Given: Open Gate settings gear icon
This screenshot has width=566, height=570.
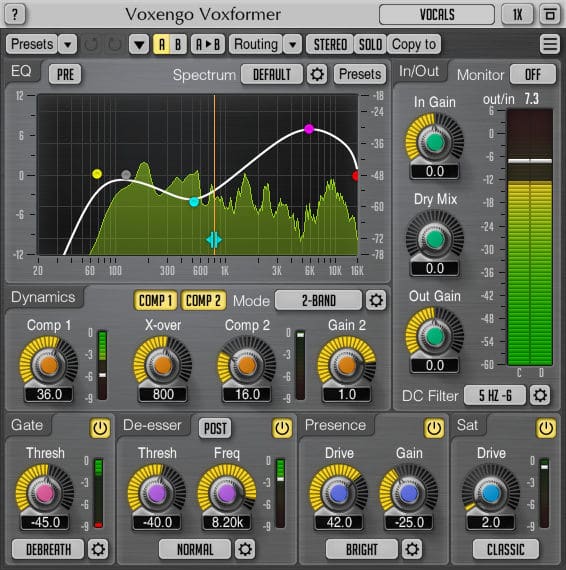Looking at the screenshot, I should tap(98, 549).
